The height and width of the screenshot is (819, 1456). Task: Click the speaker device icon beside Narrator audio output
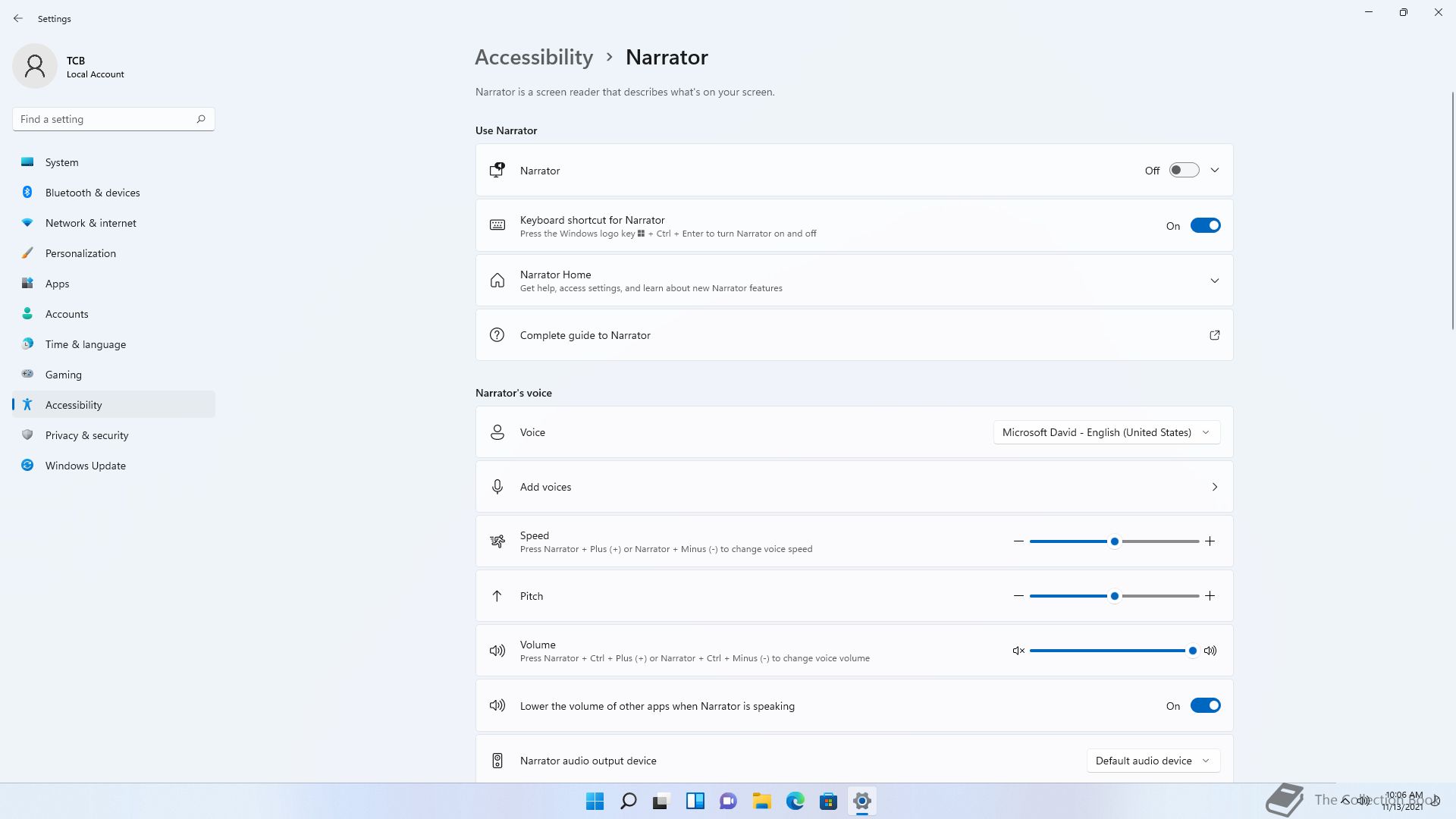[497, 761]
